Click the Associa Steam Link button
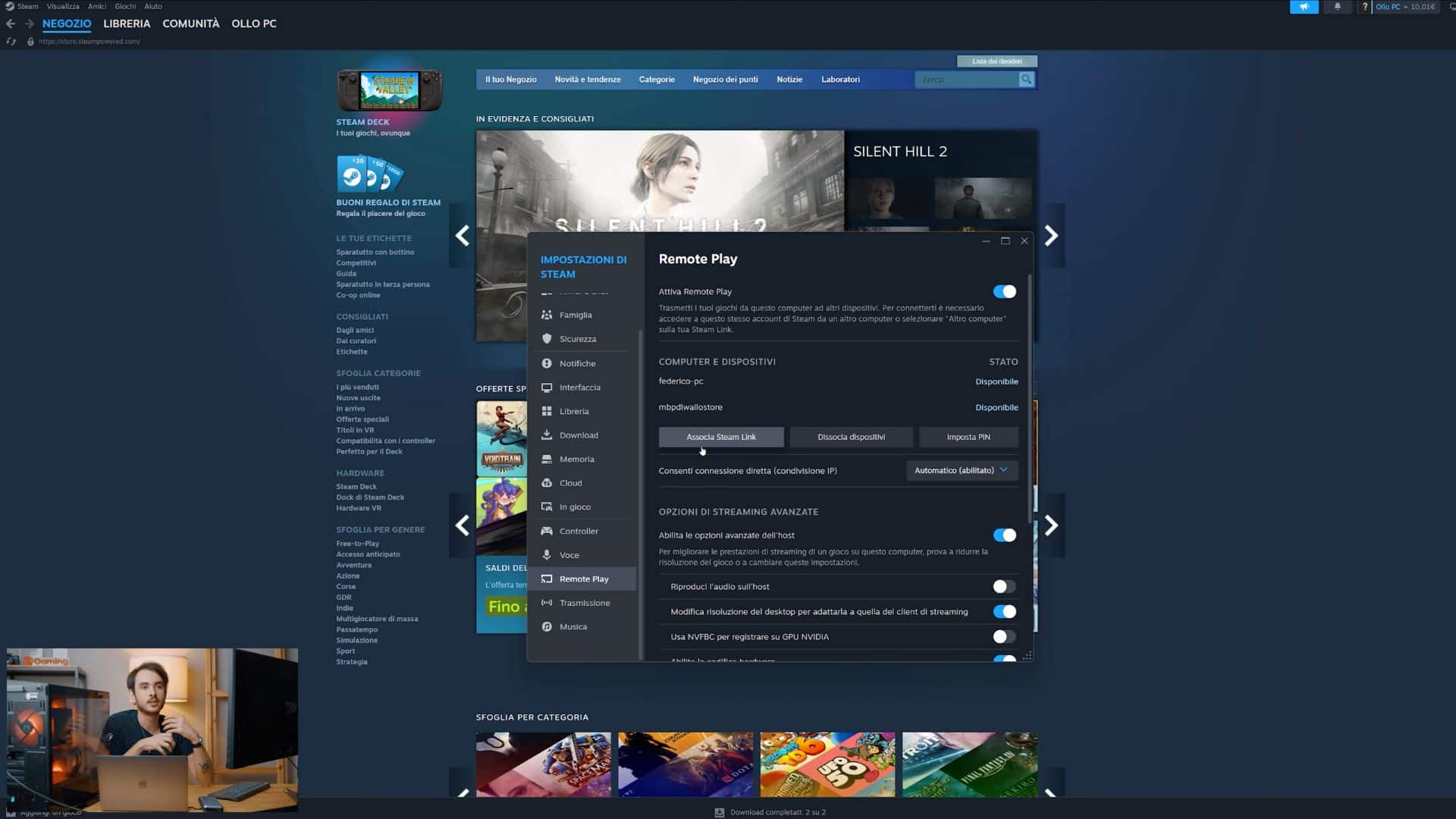 [x=721, y=437]
